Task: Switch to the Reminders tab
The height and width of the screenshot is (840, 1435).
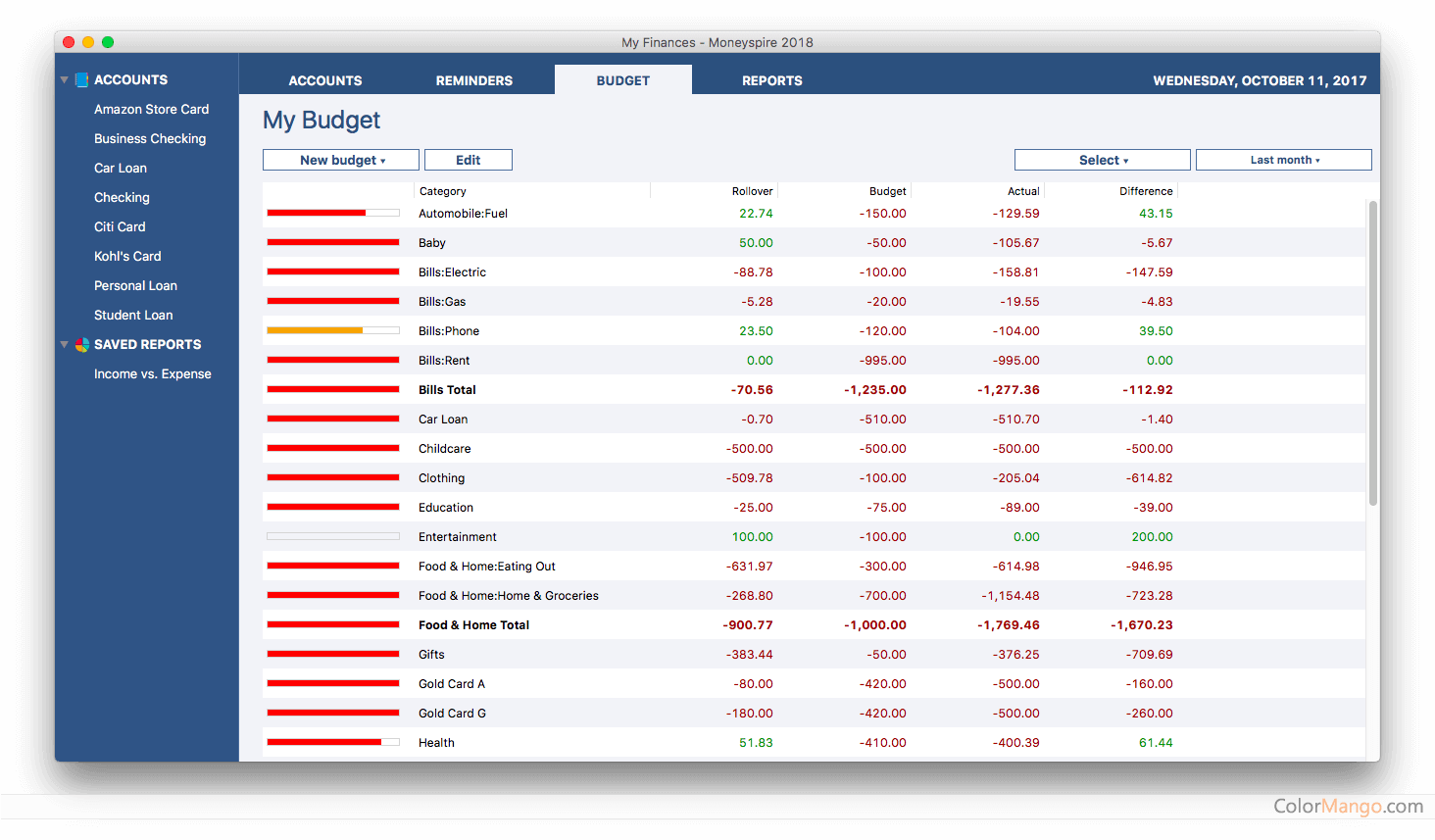Action: point(473,81)
